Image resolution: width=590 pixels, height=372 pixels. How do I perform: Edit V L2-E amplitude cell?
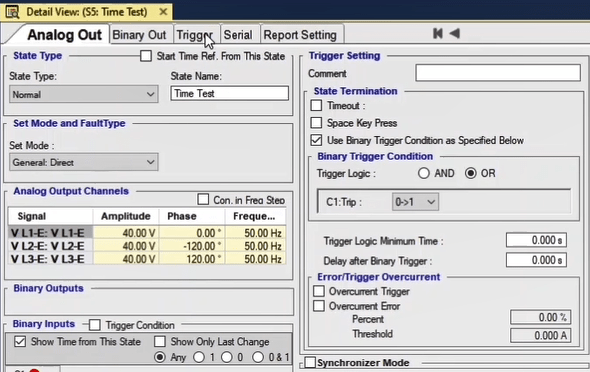click(x=126, y=246)
